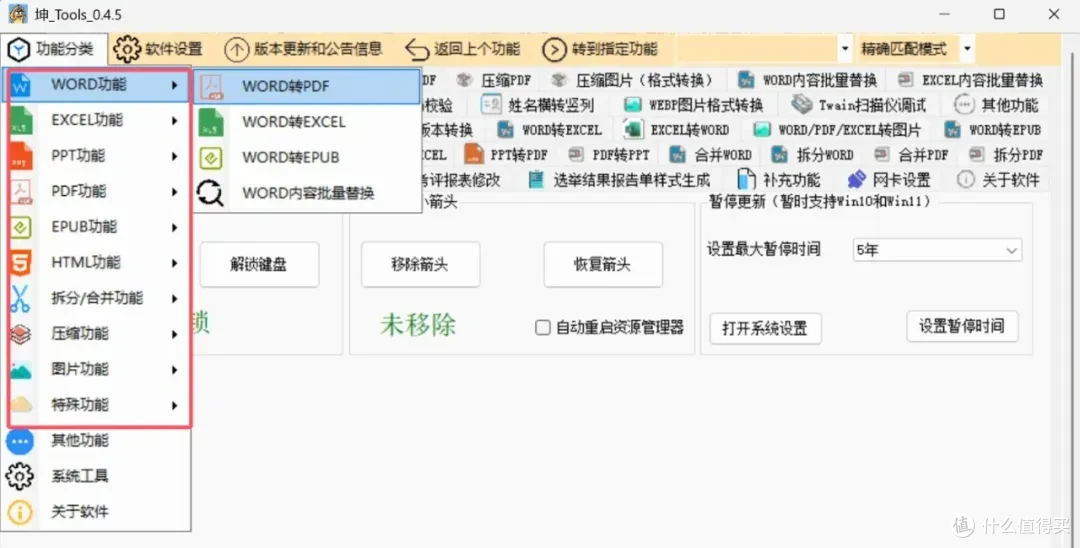Click the layers icon beside 压缩功能
This screenshot has height=548, width=1080.
(x=21, y=335)
